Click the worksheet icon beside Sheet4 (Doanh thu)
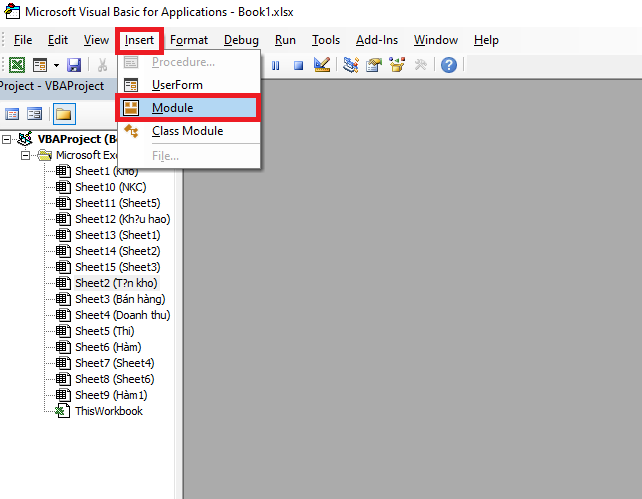 click(63, 315)
